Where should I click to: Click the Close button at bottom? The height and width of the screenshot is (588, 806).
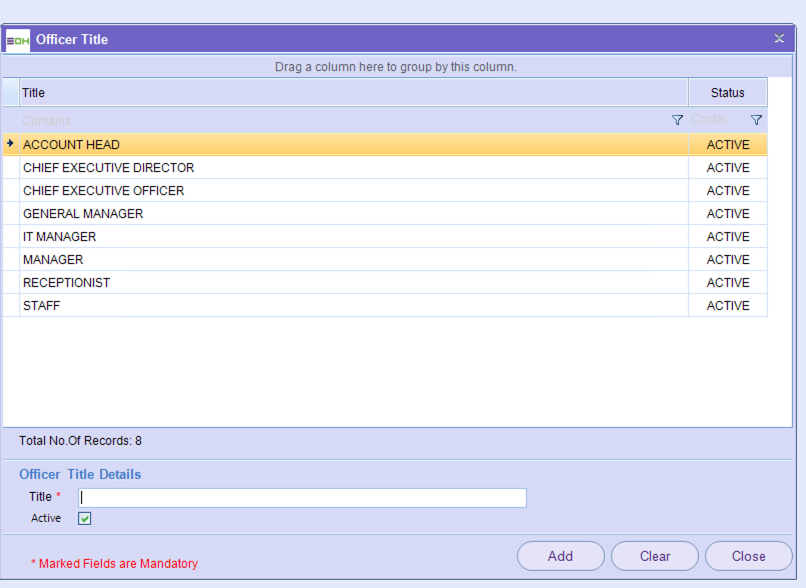click(748, 556)
